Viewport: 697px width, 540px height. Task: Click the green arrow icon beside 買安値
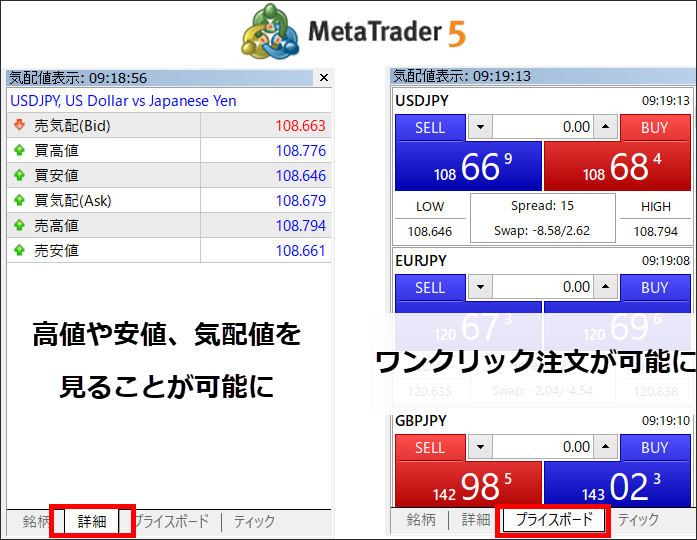coord(18,176)
